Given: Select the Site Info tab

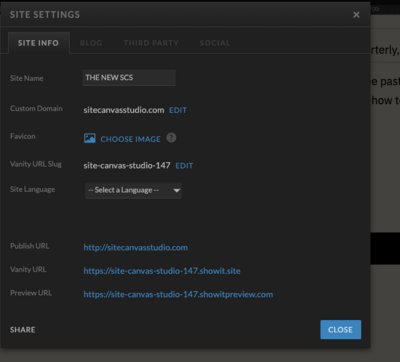Looking at the screenshot, I should [38, 43].
